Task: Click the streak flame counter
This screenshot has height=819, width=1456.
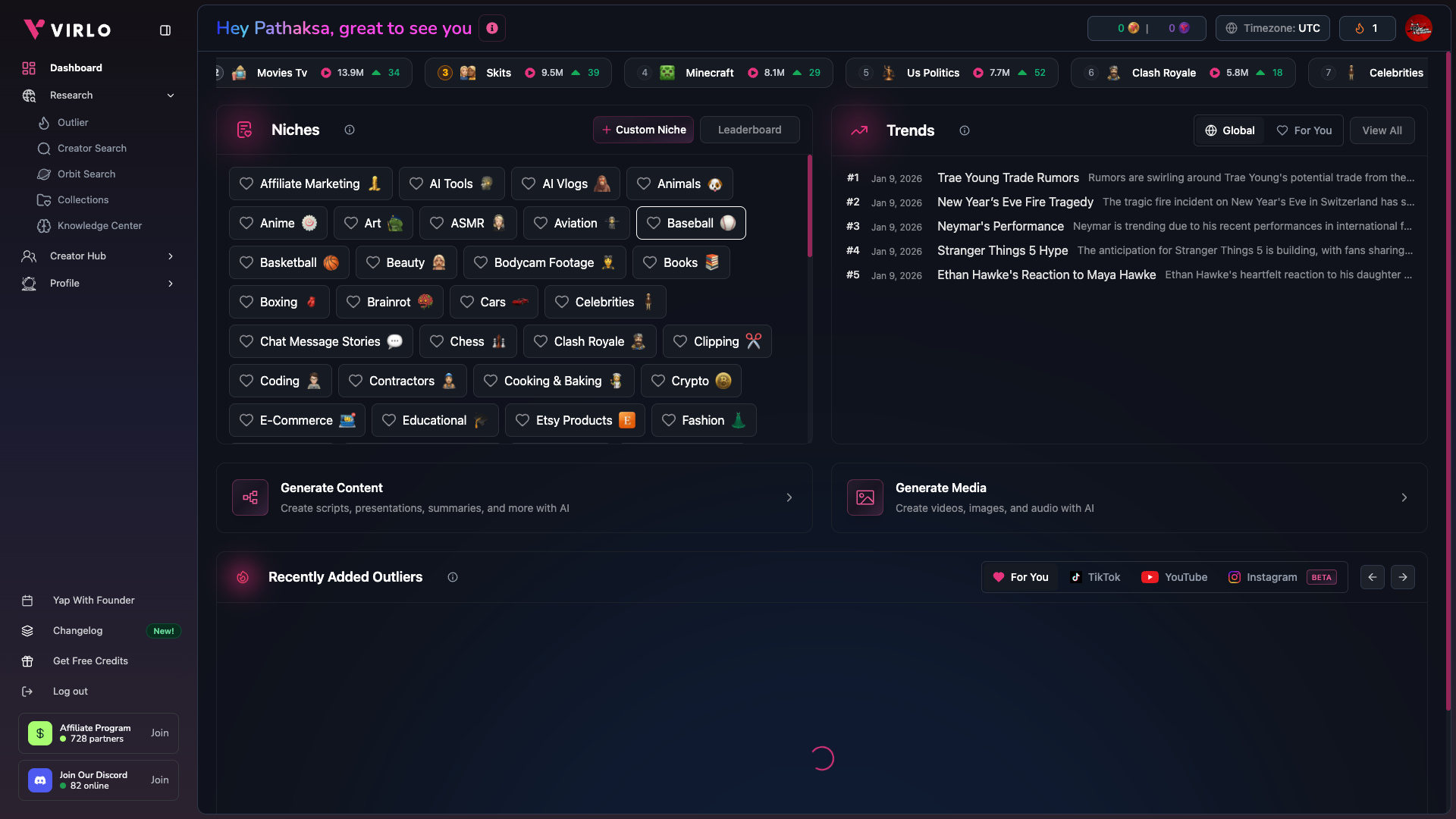Action: (1366, 28)
